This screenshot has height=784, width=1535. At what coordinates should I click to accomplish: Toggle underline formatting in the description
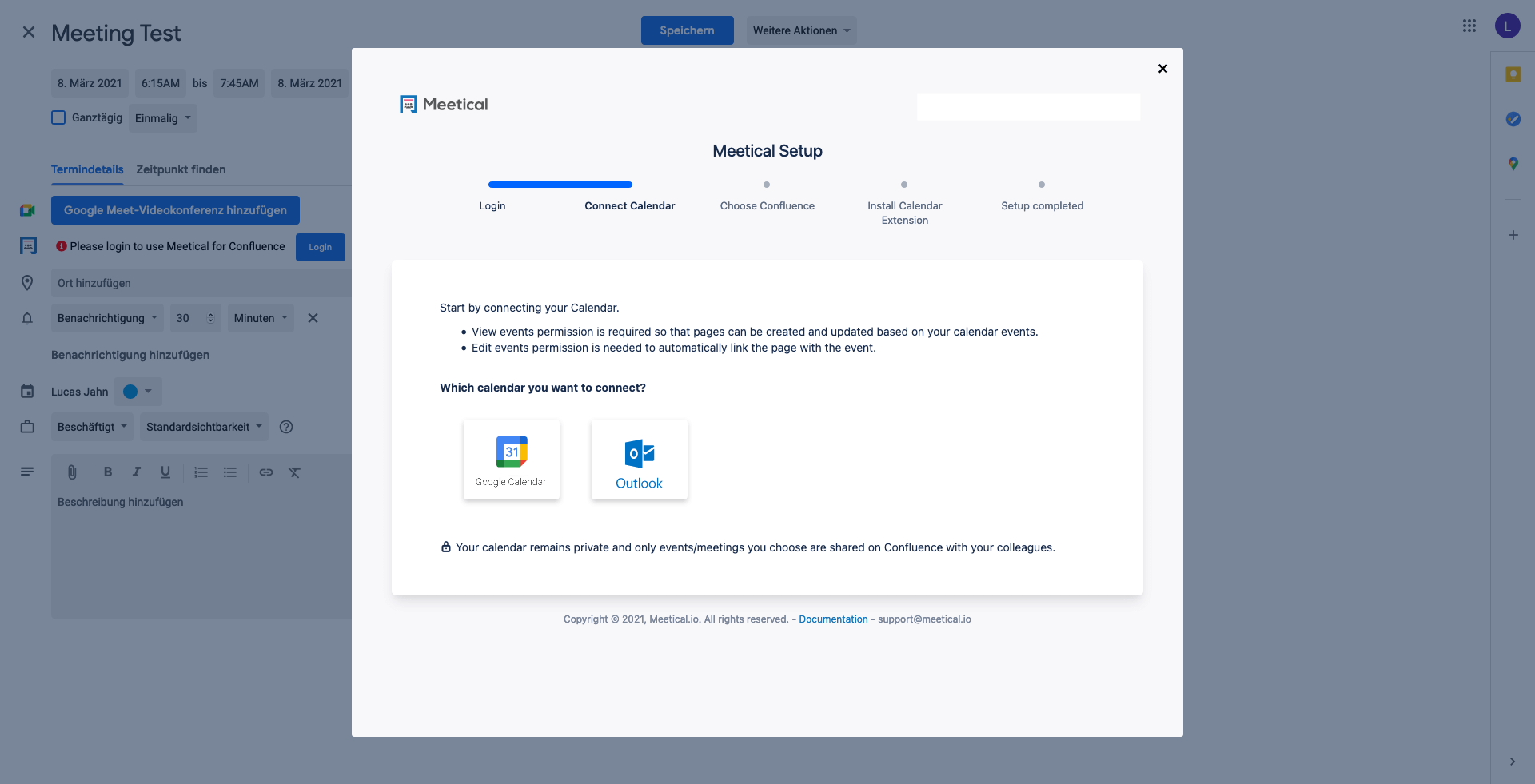165,472
